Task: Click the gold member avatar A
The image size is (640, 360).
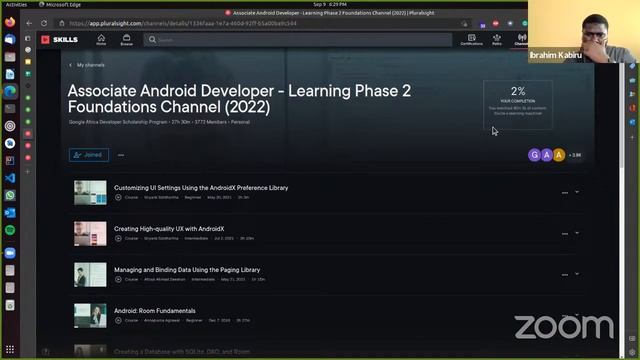Action: [559, 155]
